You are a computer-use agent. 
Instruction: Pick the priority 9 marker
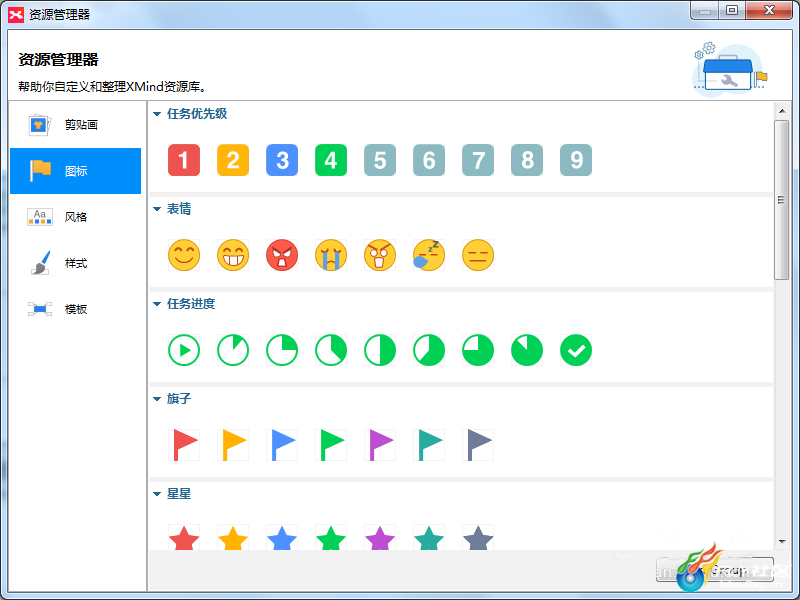(x=576, y=160)
